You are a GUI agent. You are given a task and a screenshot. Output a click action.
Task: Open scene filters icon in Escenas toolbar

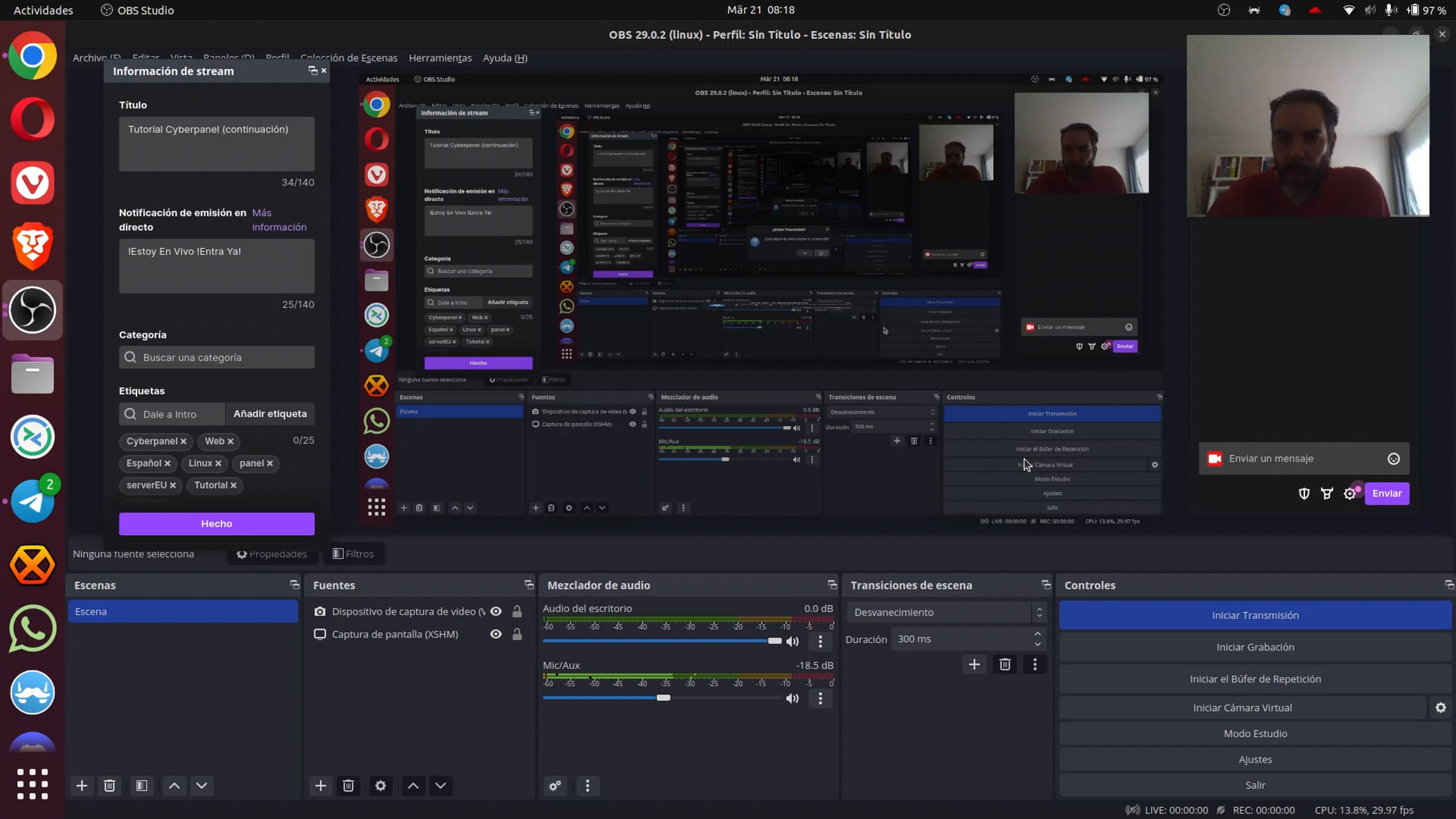tap(141, 786)
